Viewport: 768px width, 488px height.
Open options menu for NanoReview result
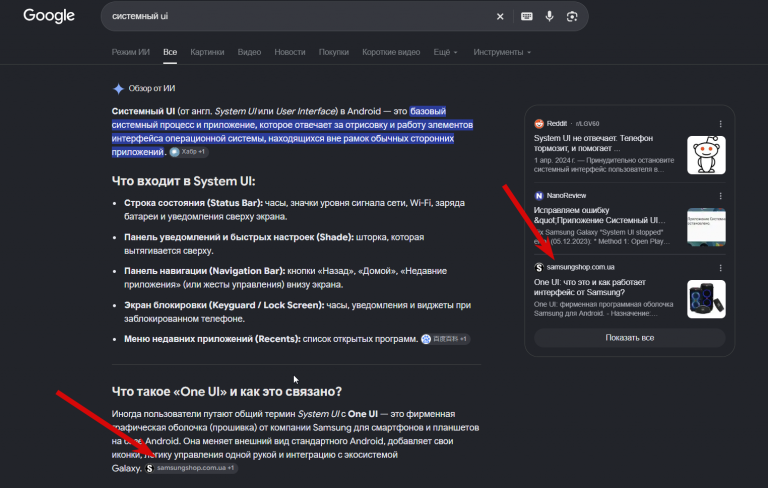(720, 196)
